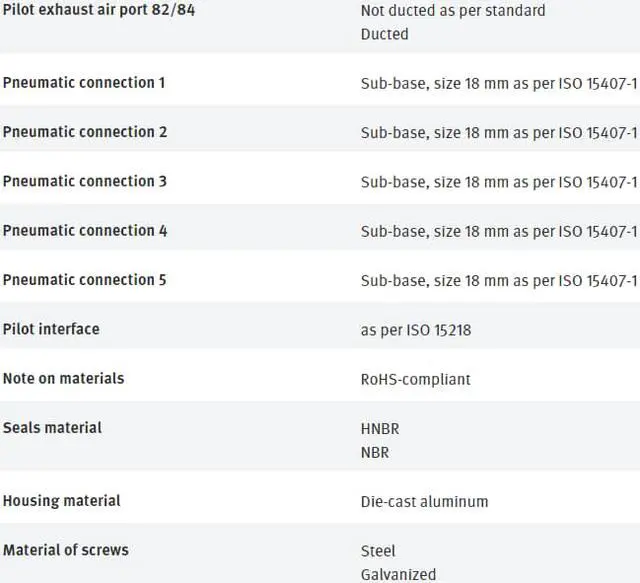Screen dimensions: 640x583
Task: Click the Note on materials label
Action: click(63, 378)
